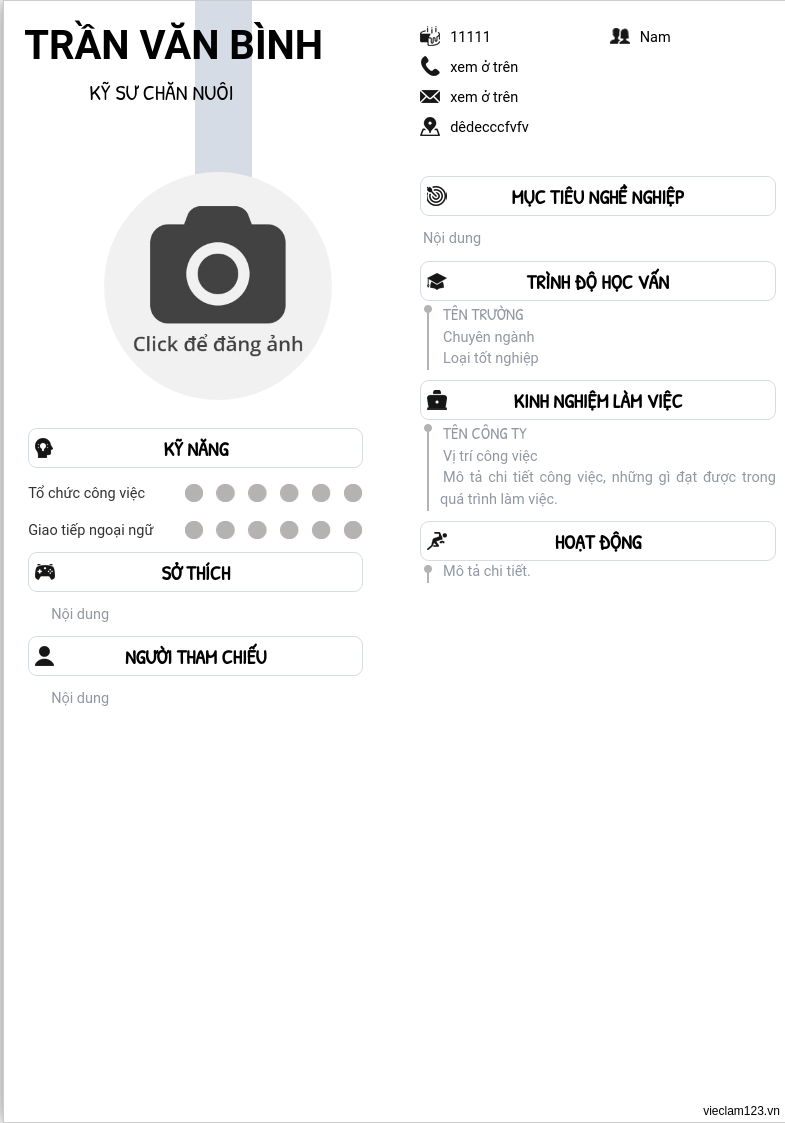785x1123 pixels.
Task: Edit the name Trần Văn Bình
Action: point(173,44)
